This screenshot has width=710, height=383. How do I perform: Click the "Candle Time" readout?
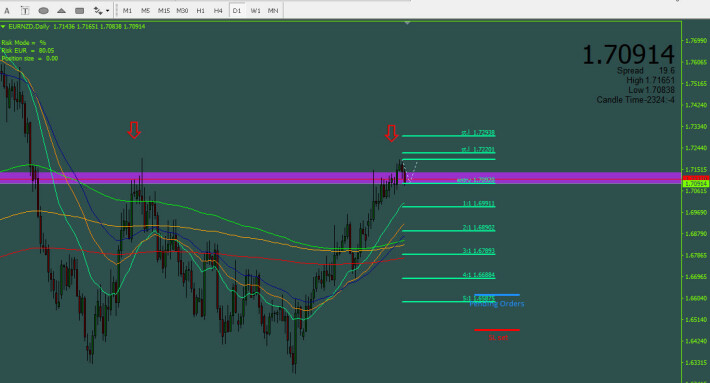[x=635, y=100]
